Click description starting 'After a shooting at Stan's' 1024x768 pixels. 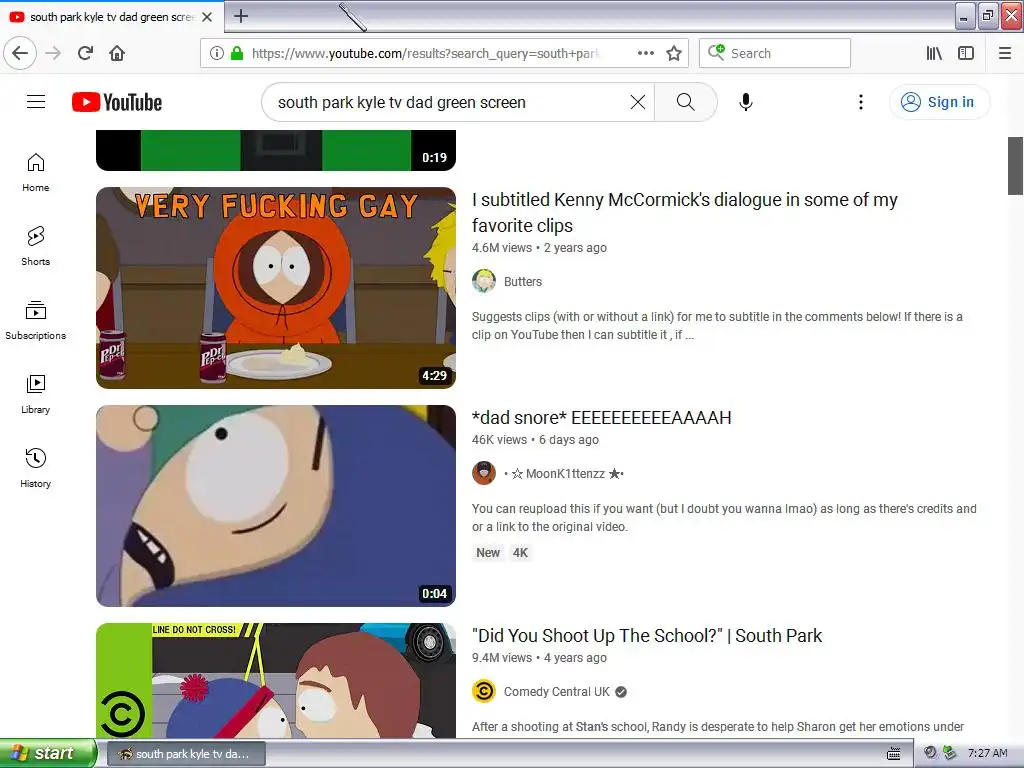coord(718,726)
